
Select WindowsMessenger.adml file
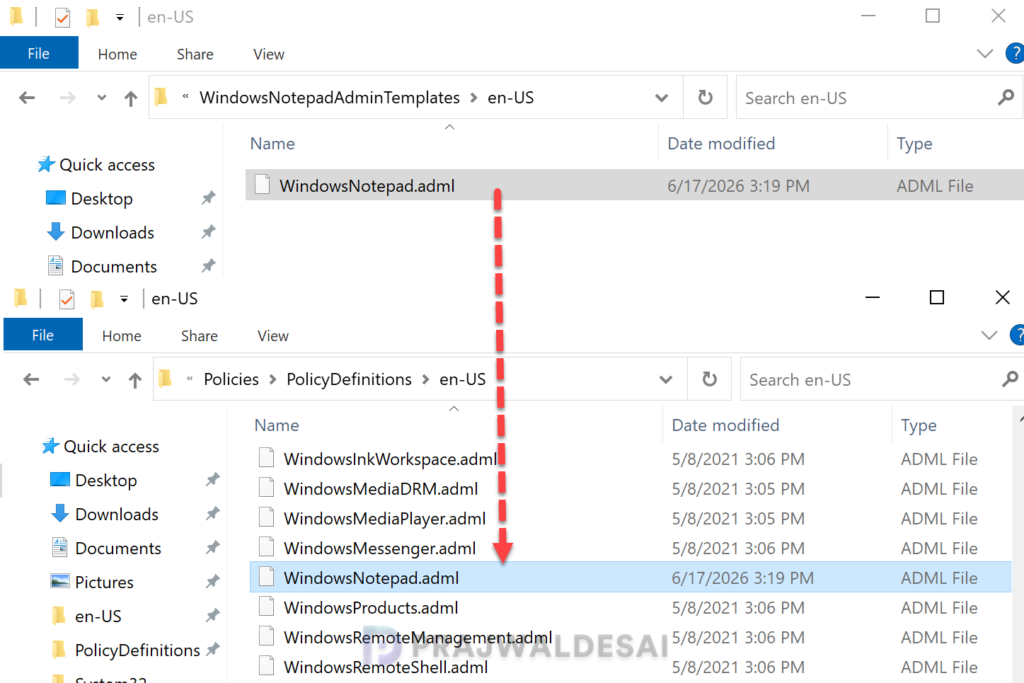coord(631,548)
